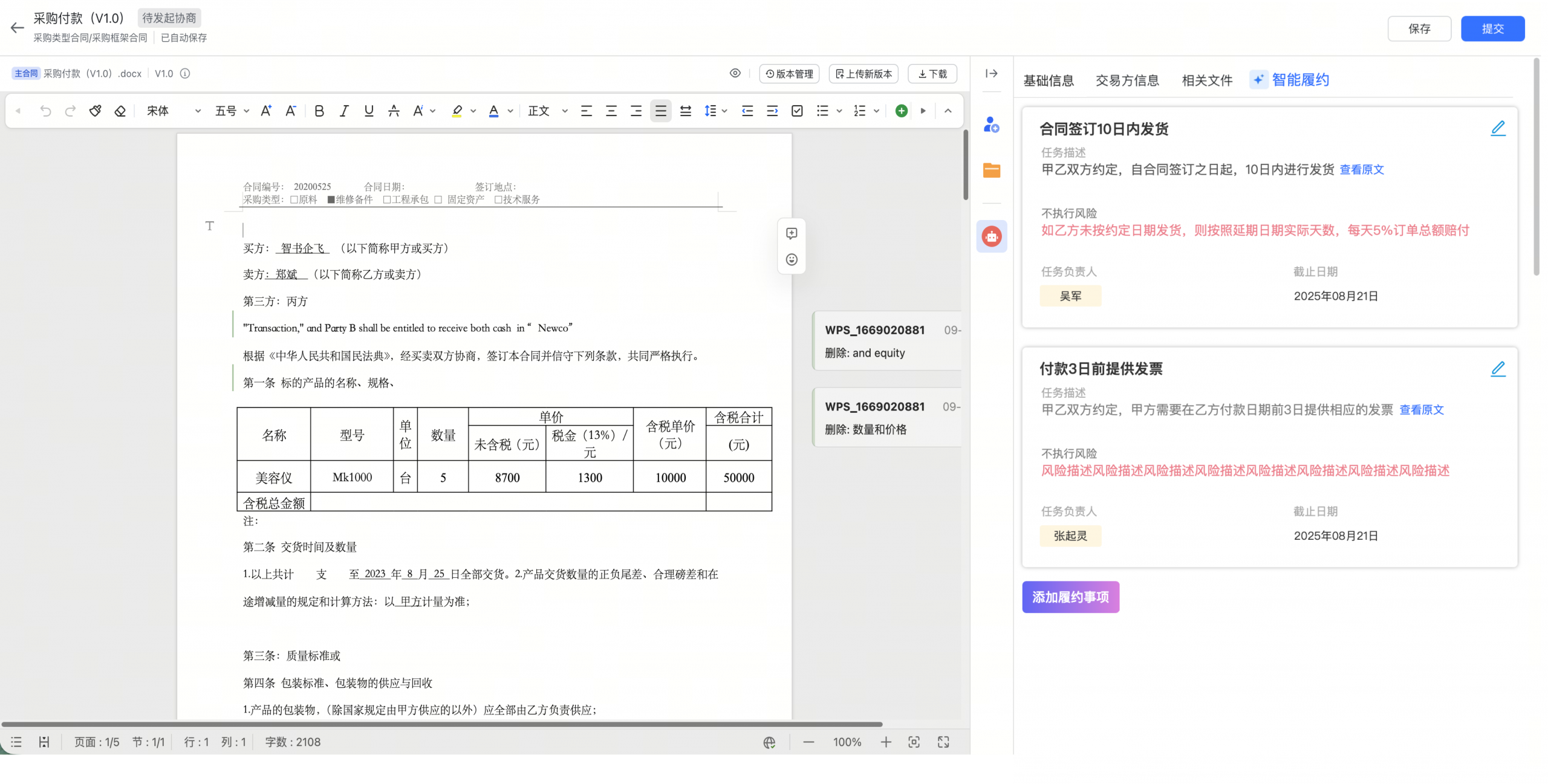Toggle the checkbox insert toolbar icon
The image size is (1548, 784).
click(x=797, y=111)
